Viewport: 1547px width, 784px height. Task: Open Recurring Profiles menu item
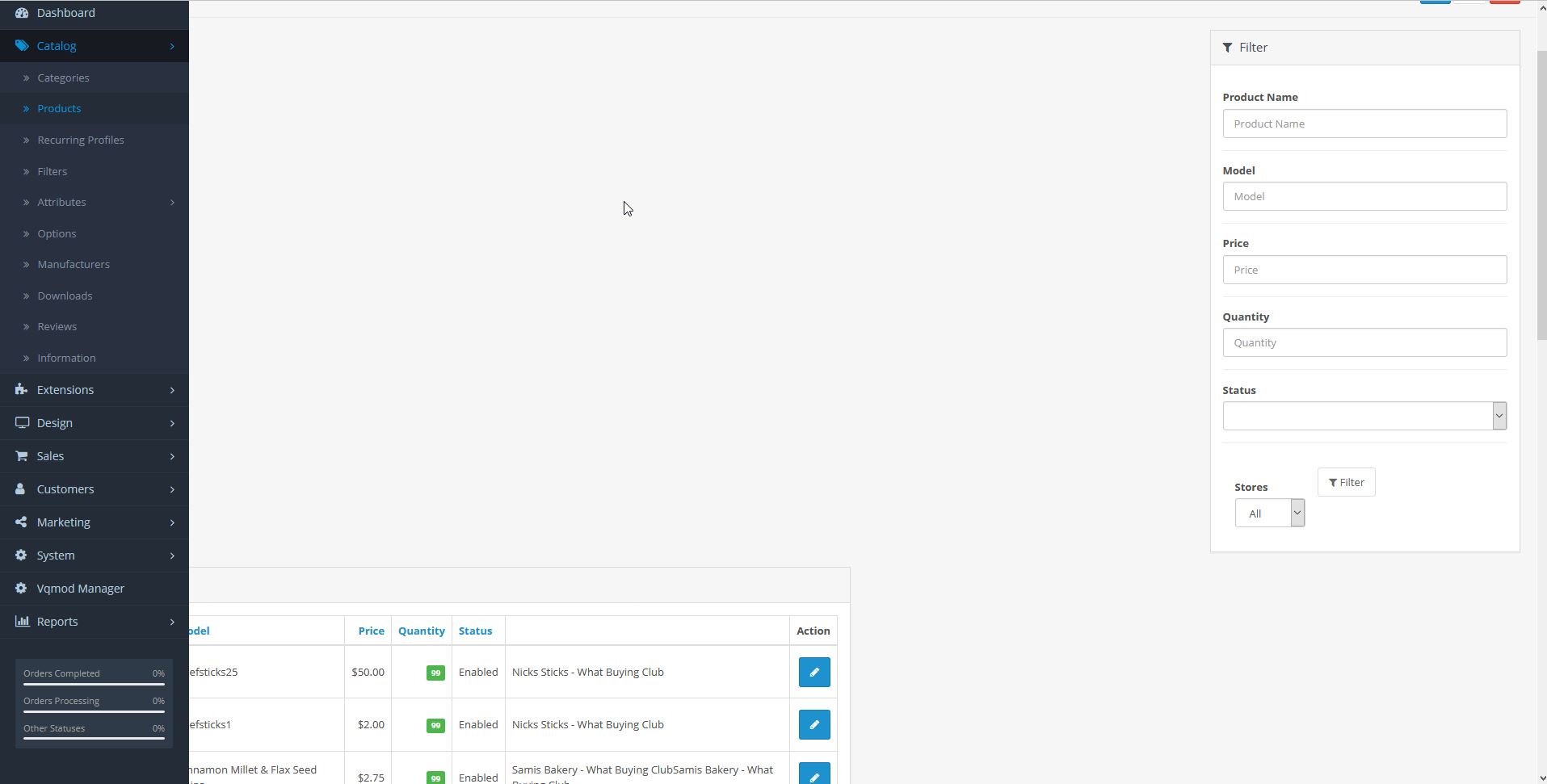[x=81, y=140]
